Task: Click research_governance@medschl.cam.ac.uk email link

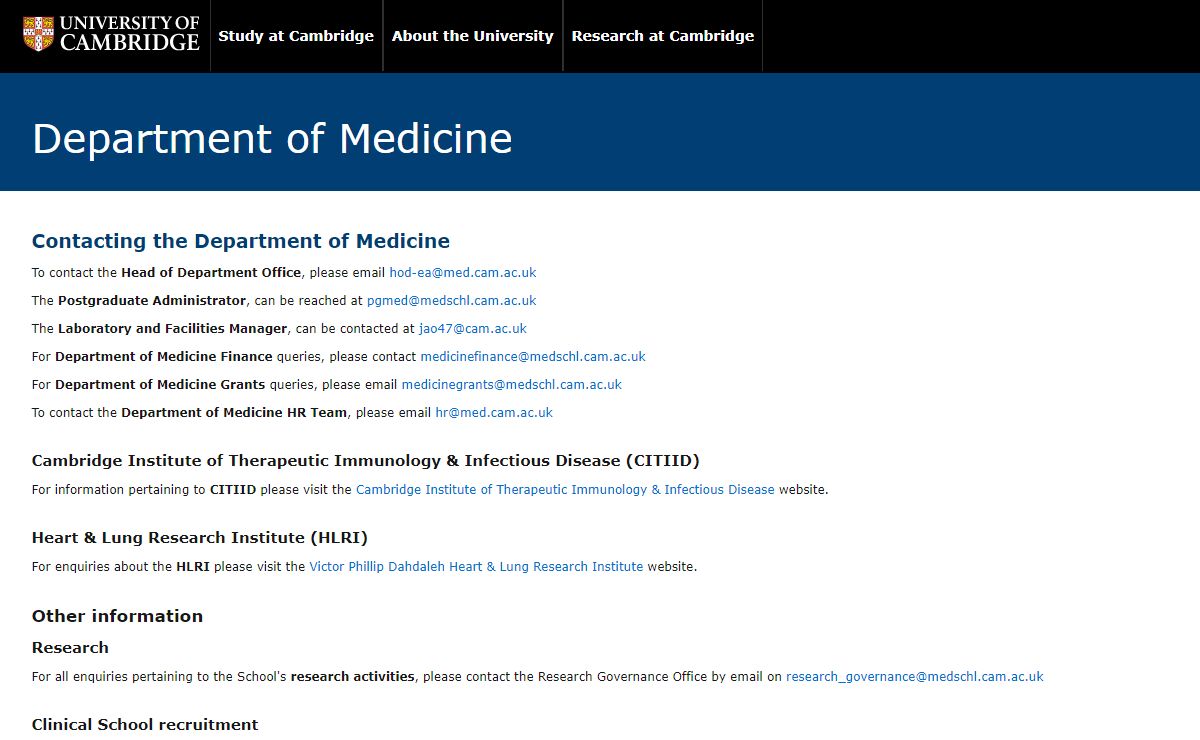Action: [x=915, y=676]
